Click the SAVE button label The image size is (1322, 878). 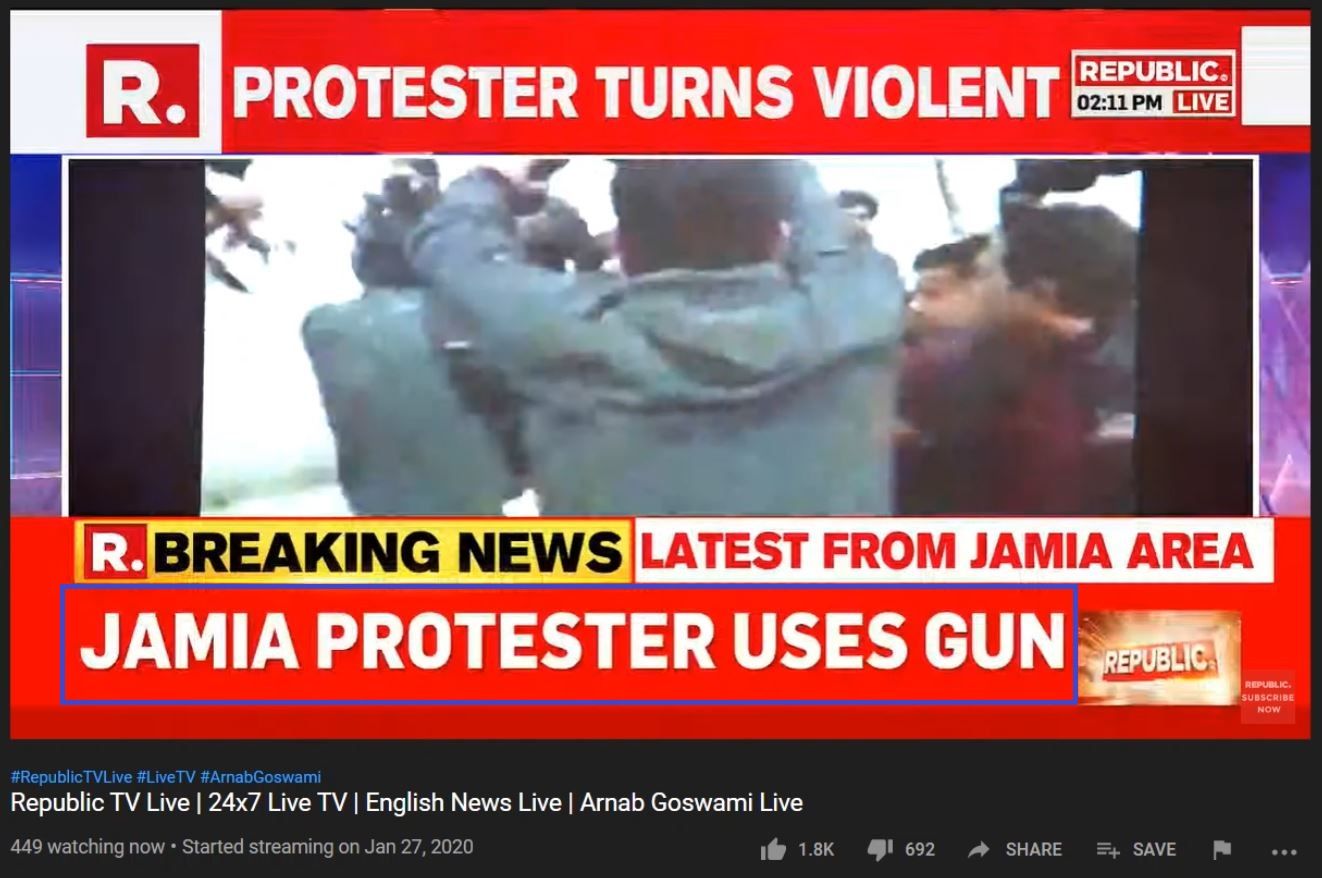point(1154,849)
